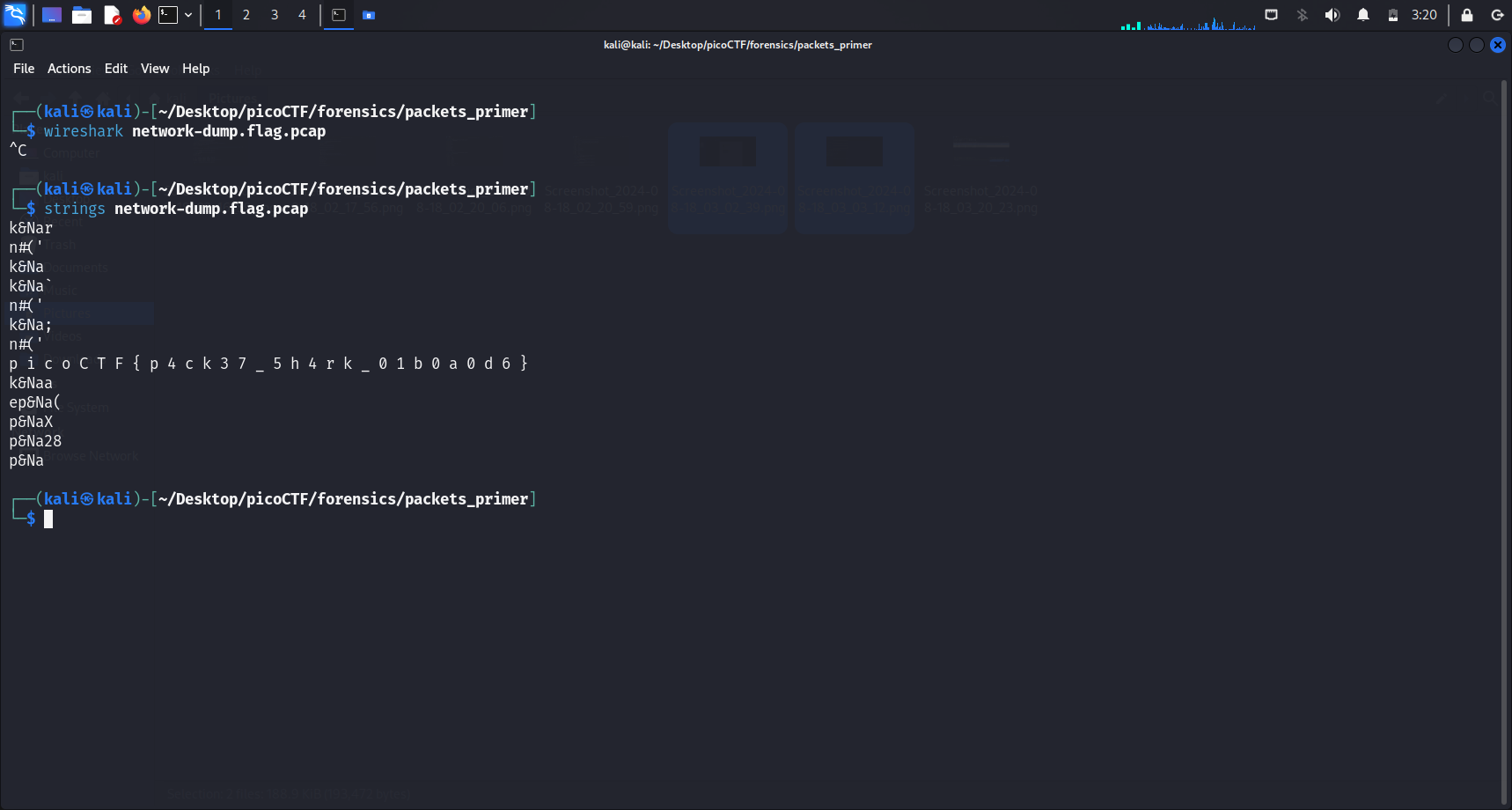Select the file manager window in taskbar
The width and height of the screenshot is (1512, 810).
pyautogui.click(x=369, y=15)
